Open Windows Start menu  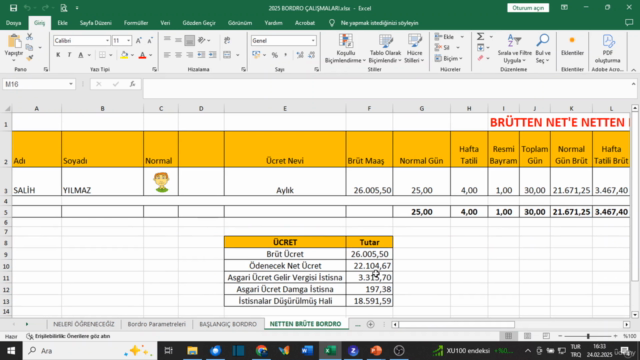coord(11,351)
